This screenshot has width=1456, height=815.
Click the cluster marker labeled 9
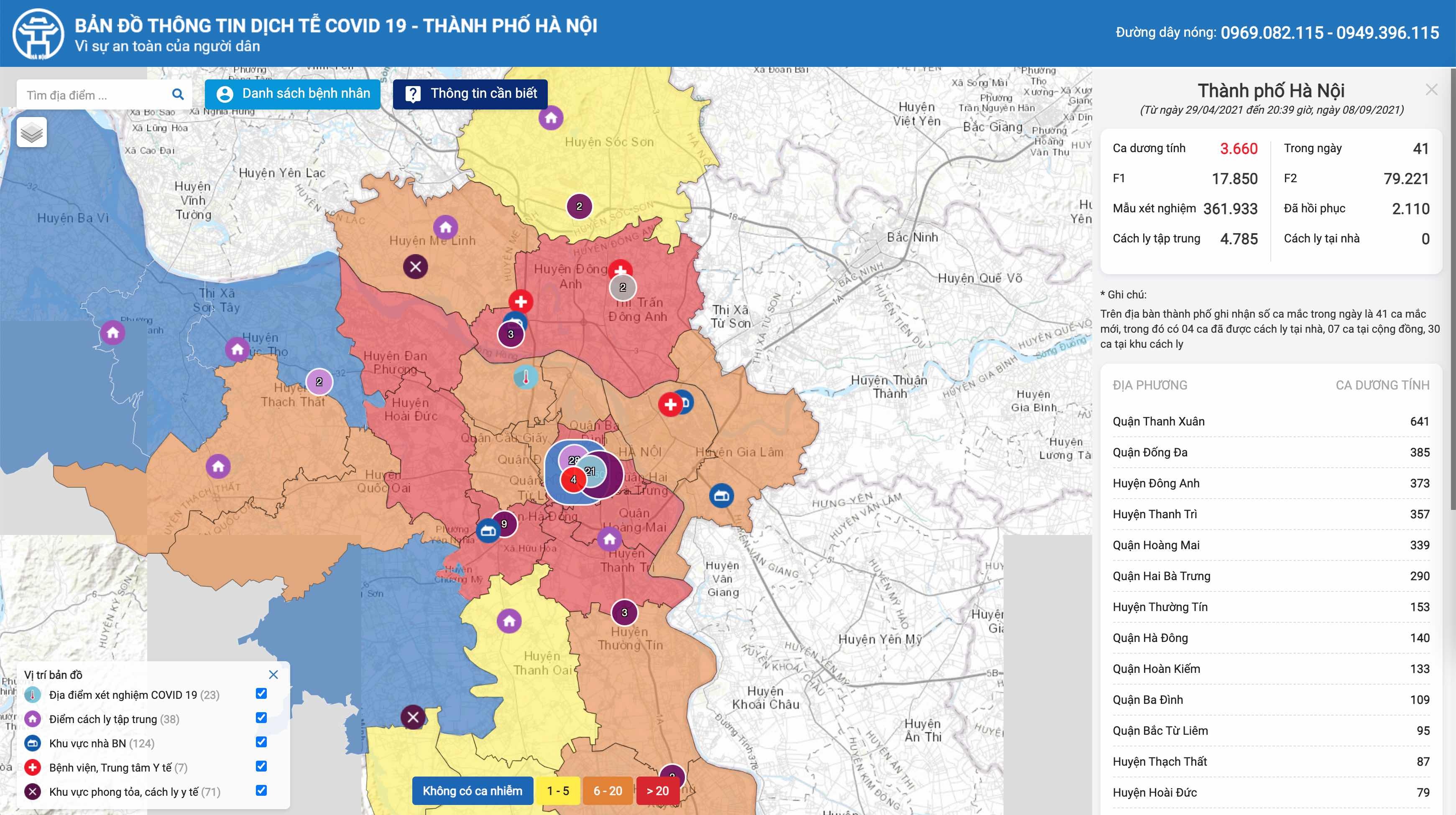point(504,524)
